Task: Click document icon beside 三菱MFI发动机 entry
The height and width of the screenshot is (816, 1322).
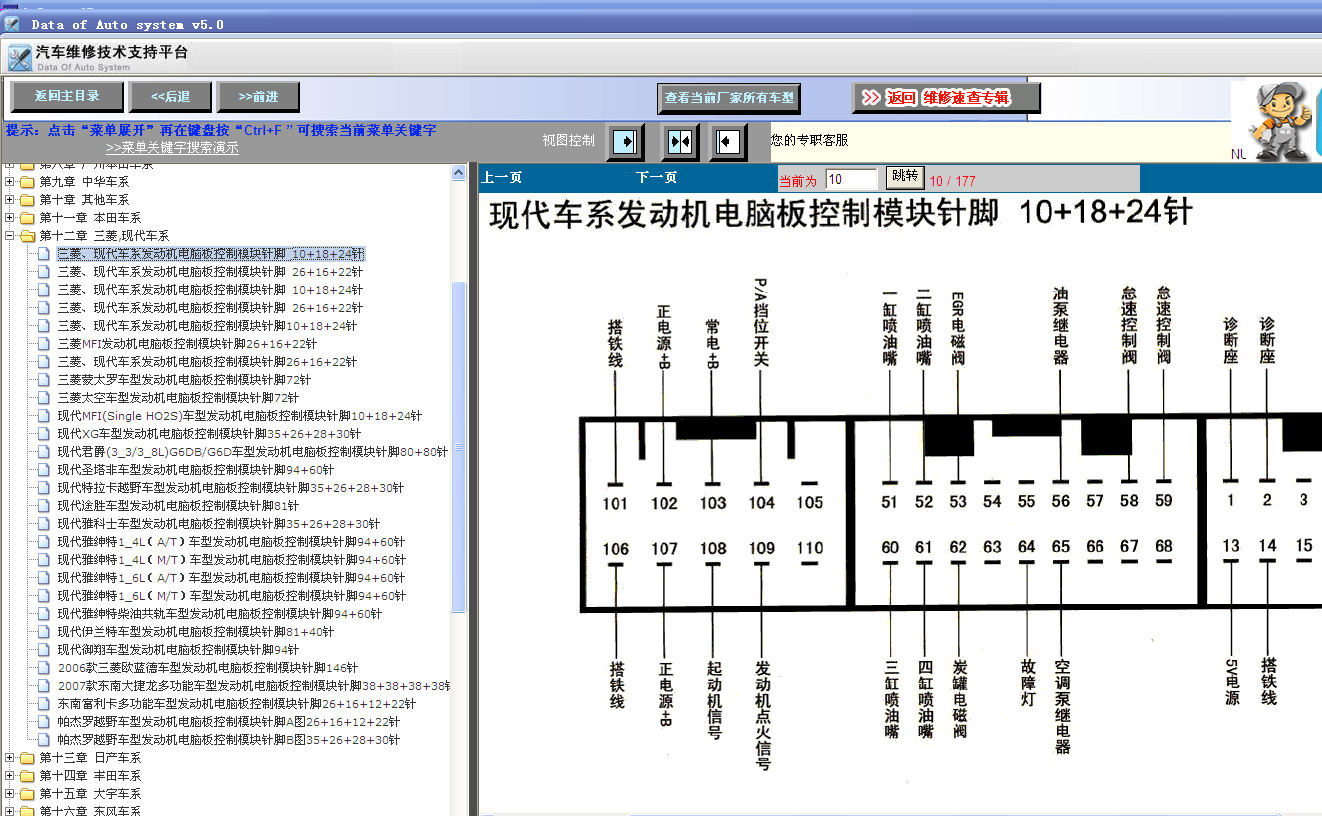Action: [44, 344]
